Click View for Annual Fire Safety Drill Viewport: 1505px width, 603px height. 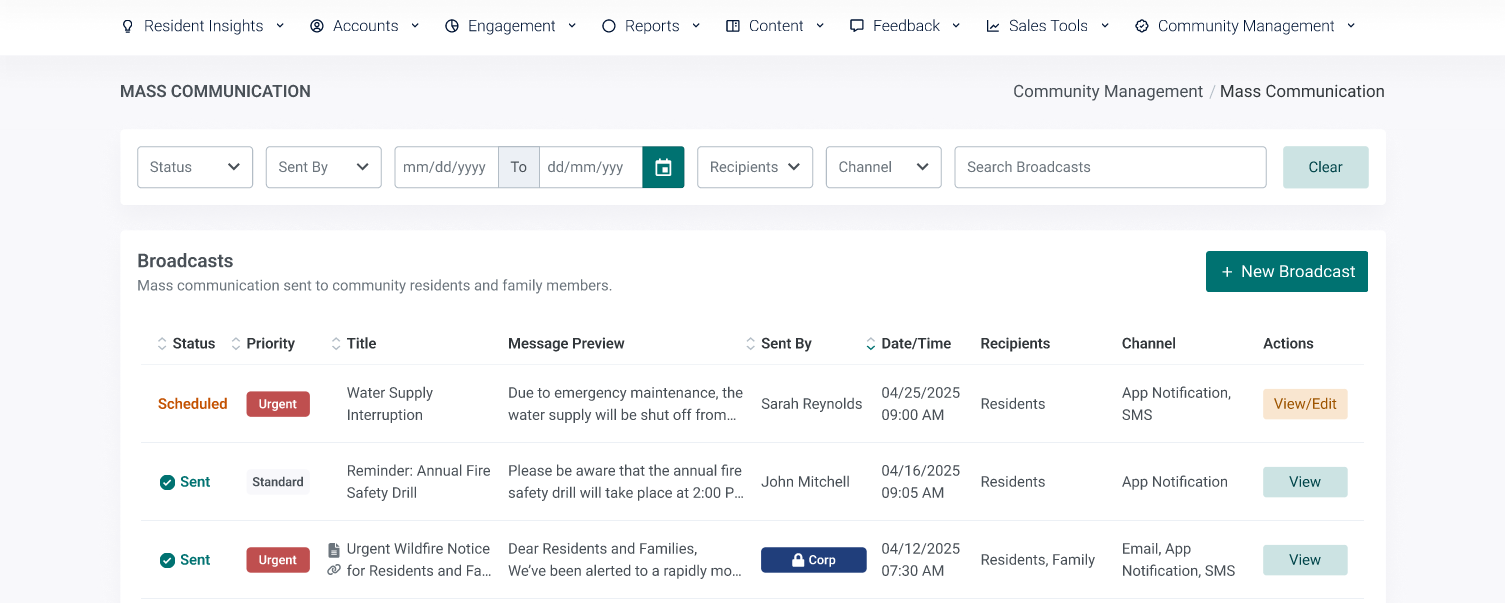[1305, 482]
